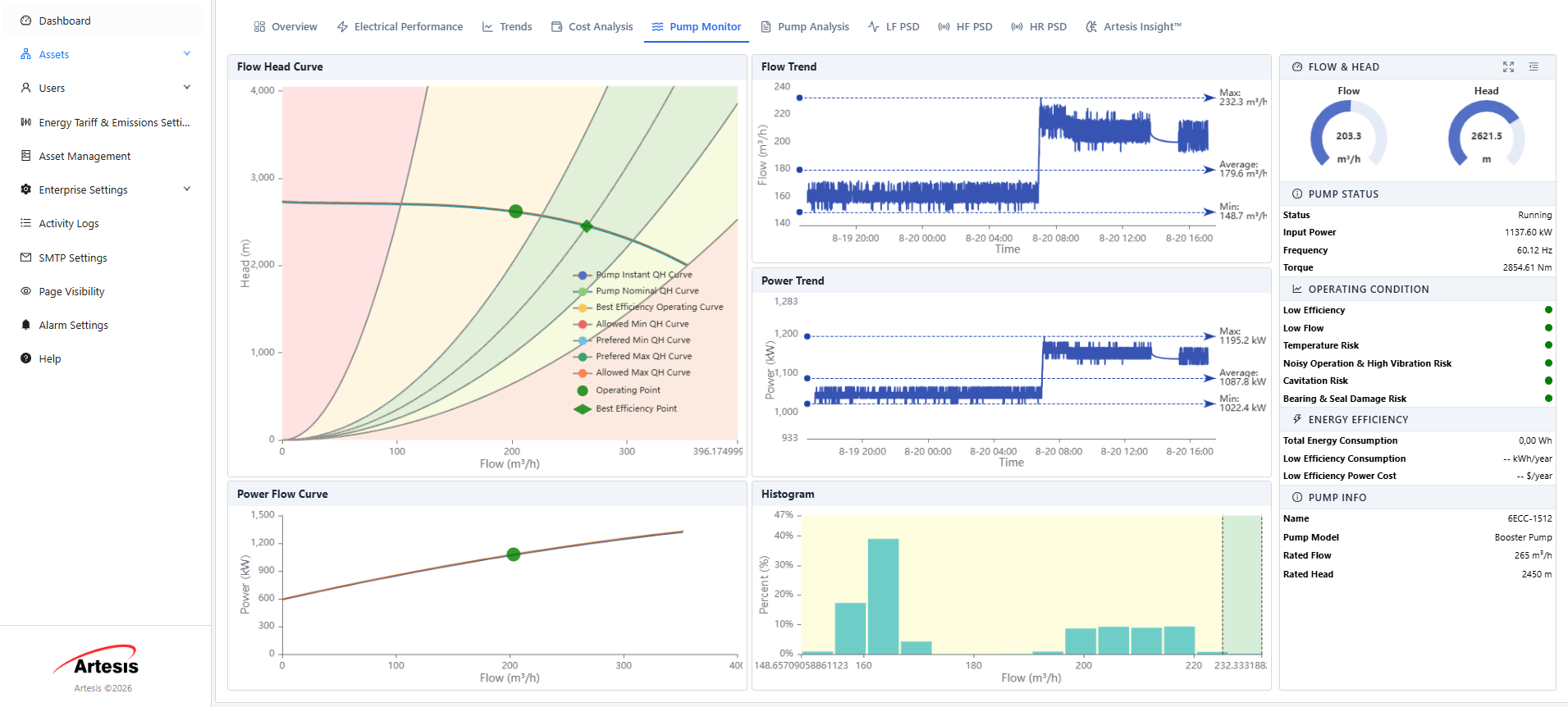The height and width of the screenshot is (707, 1568).
Task: Click the Pump Analysis document icon
Action: point(766,27)
